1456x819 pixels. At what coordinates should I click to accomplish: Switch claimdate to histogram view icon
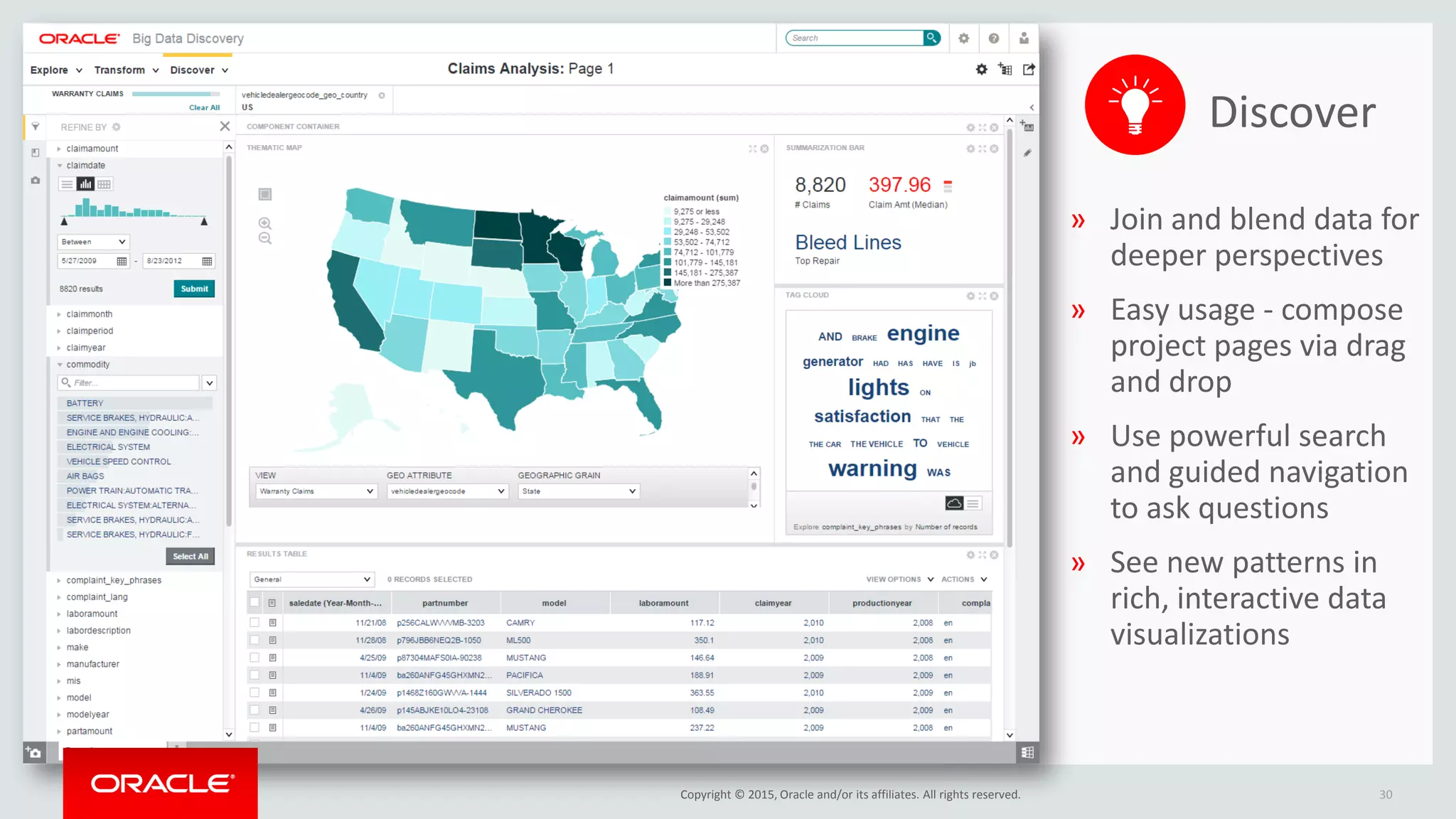tap(85, 184)
